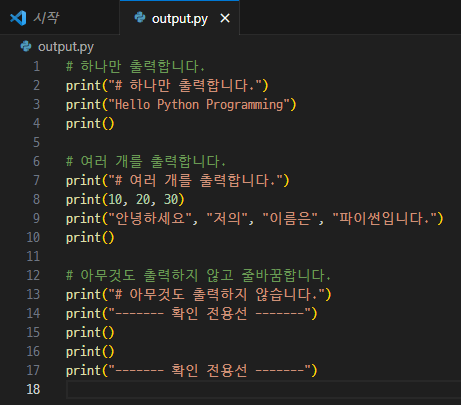Click print() on line 15
Image resolution: width=461 pixels, height=405 pixels.
pyautogui.click(x=90, y=333)
